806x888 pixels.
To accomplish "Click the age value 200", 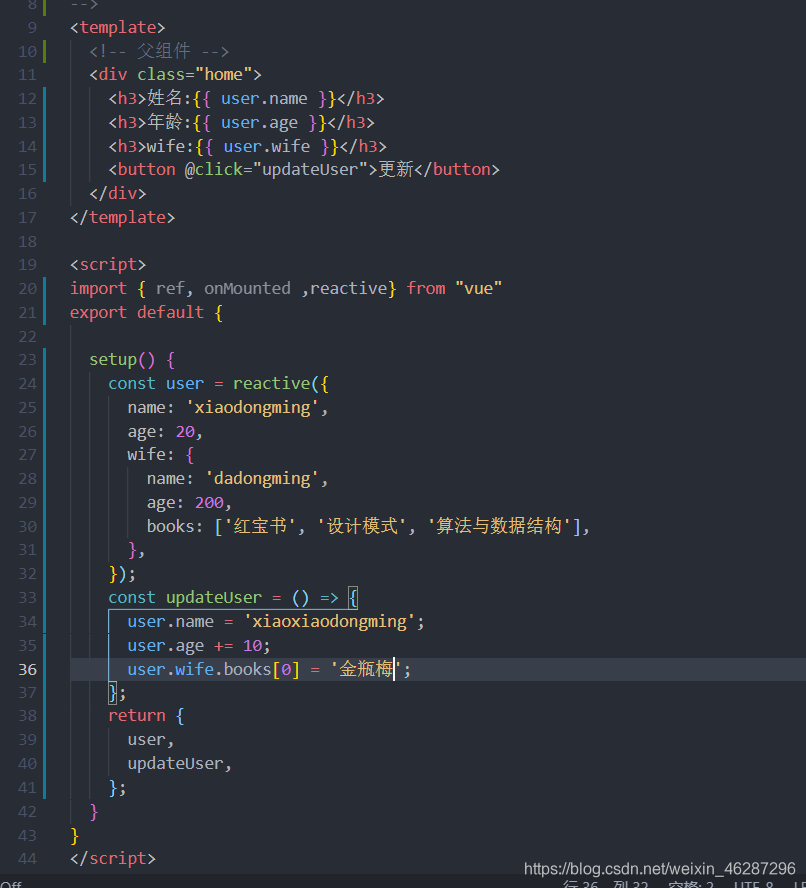I will coord(209,503).
